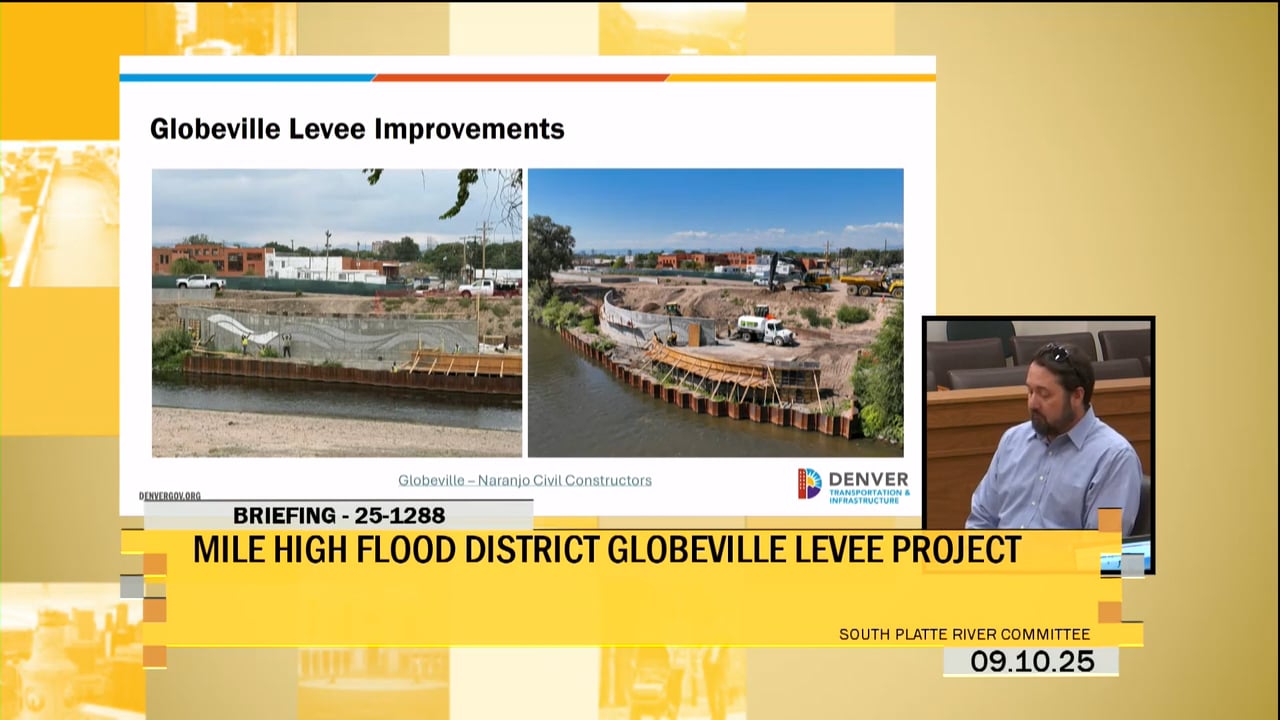This screenshot has height=720, width=1280.
Task: Click the 09.10.25 date stamp
Action: pyautogui.click(x=1032, y=661)
